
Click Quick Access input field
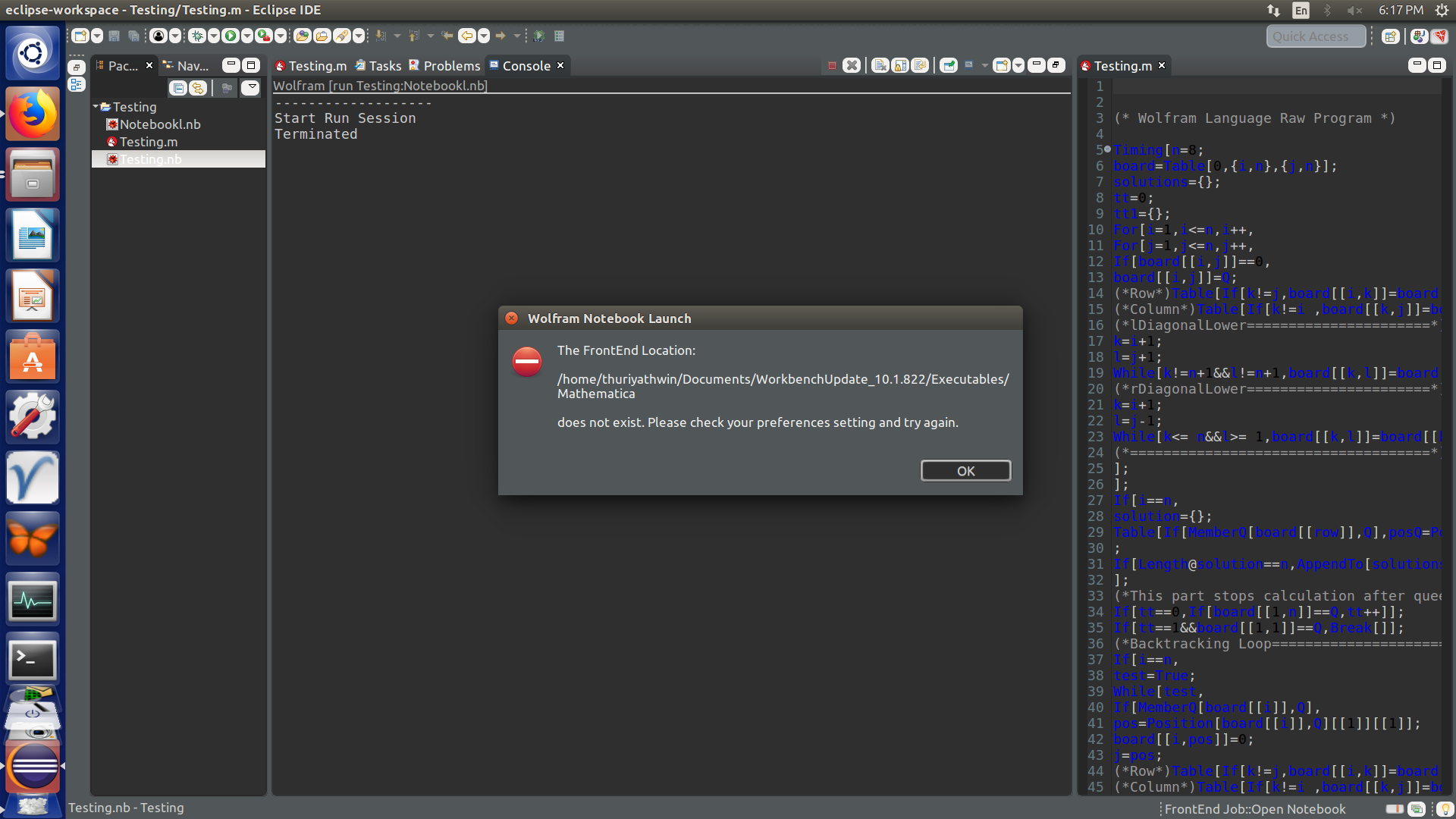pos(1314,36)
